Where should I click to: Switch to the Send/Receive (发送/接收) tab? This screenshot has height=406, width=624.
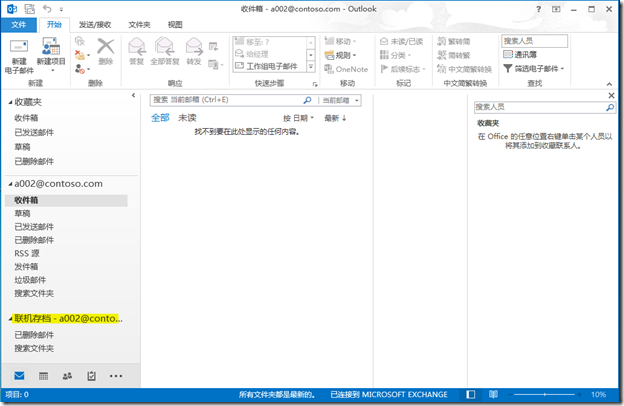coord(95,25)
